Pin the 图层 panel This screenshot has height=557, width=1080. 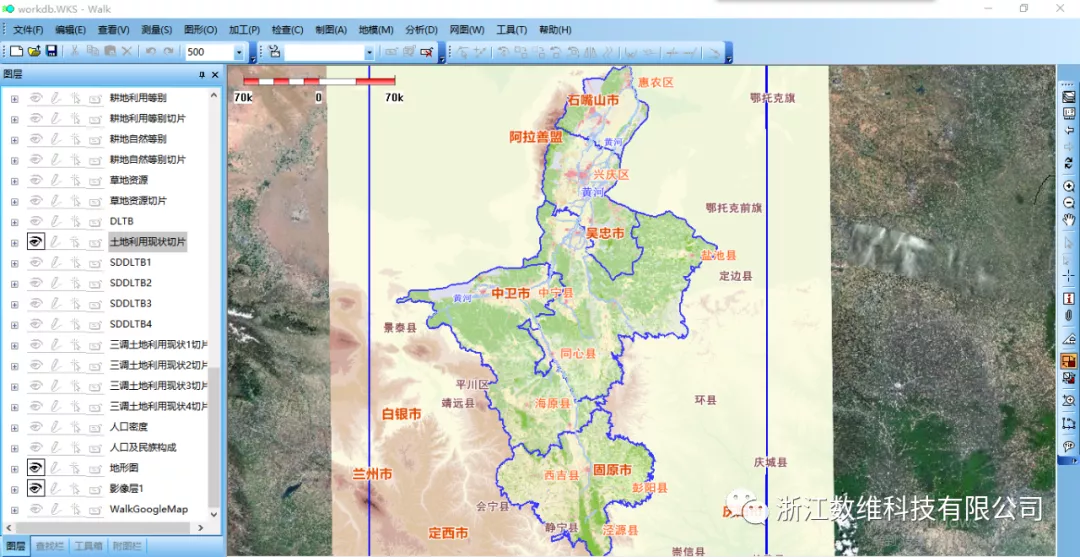[202, 74]
